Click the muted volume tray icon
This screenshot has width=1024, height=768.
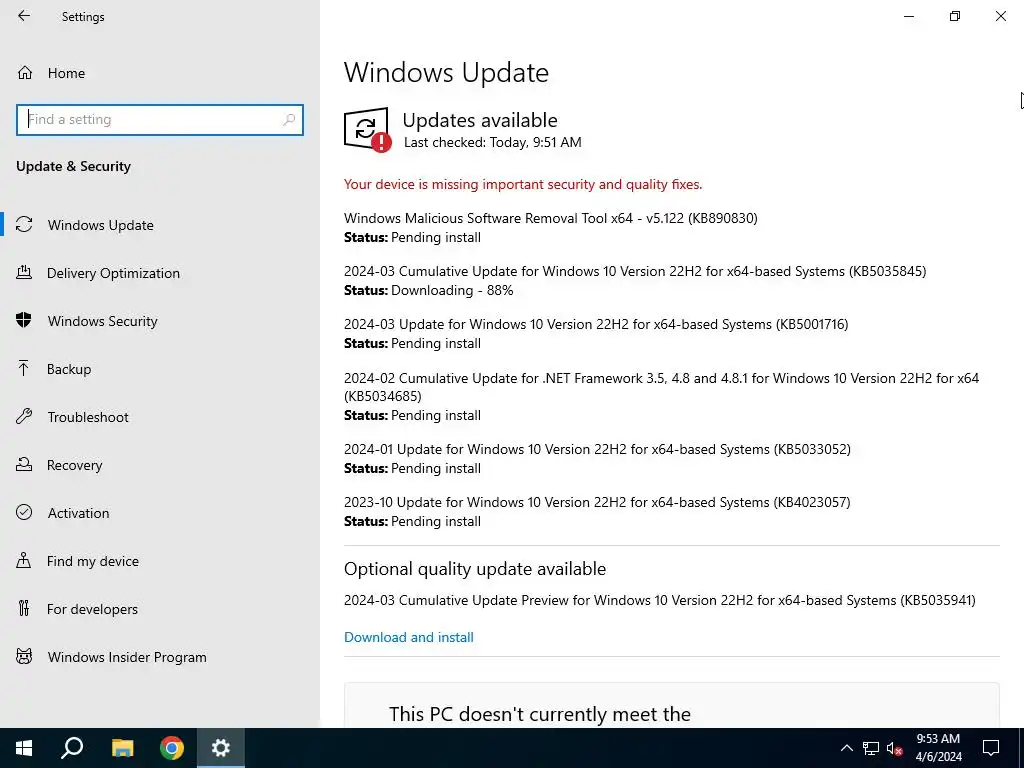click(894, 748)
